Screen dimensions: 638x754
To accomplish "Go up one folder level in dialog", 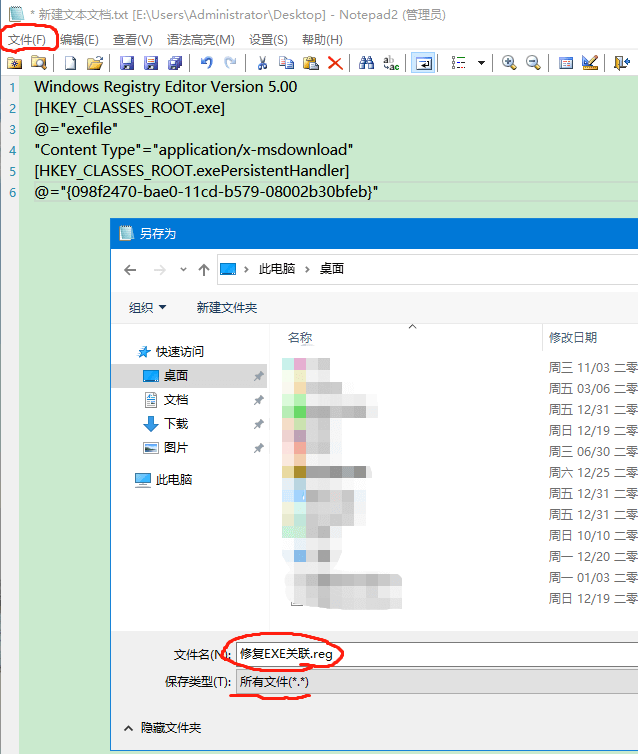I will [x=204, y=270].
